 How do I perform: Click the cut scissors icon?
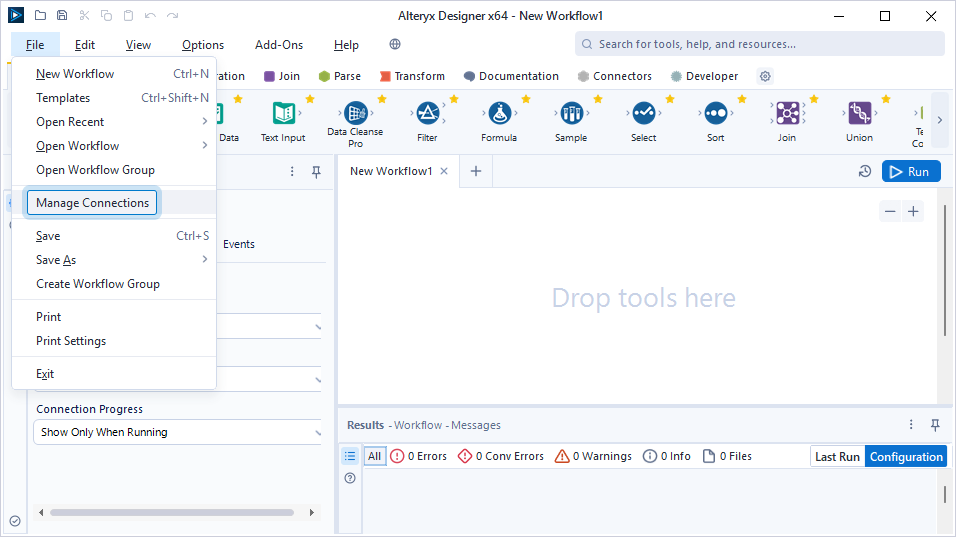[84, 15]
